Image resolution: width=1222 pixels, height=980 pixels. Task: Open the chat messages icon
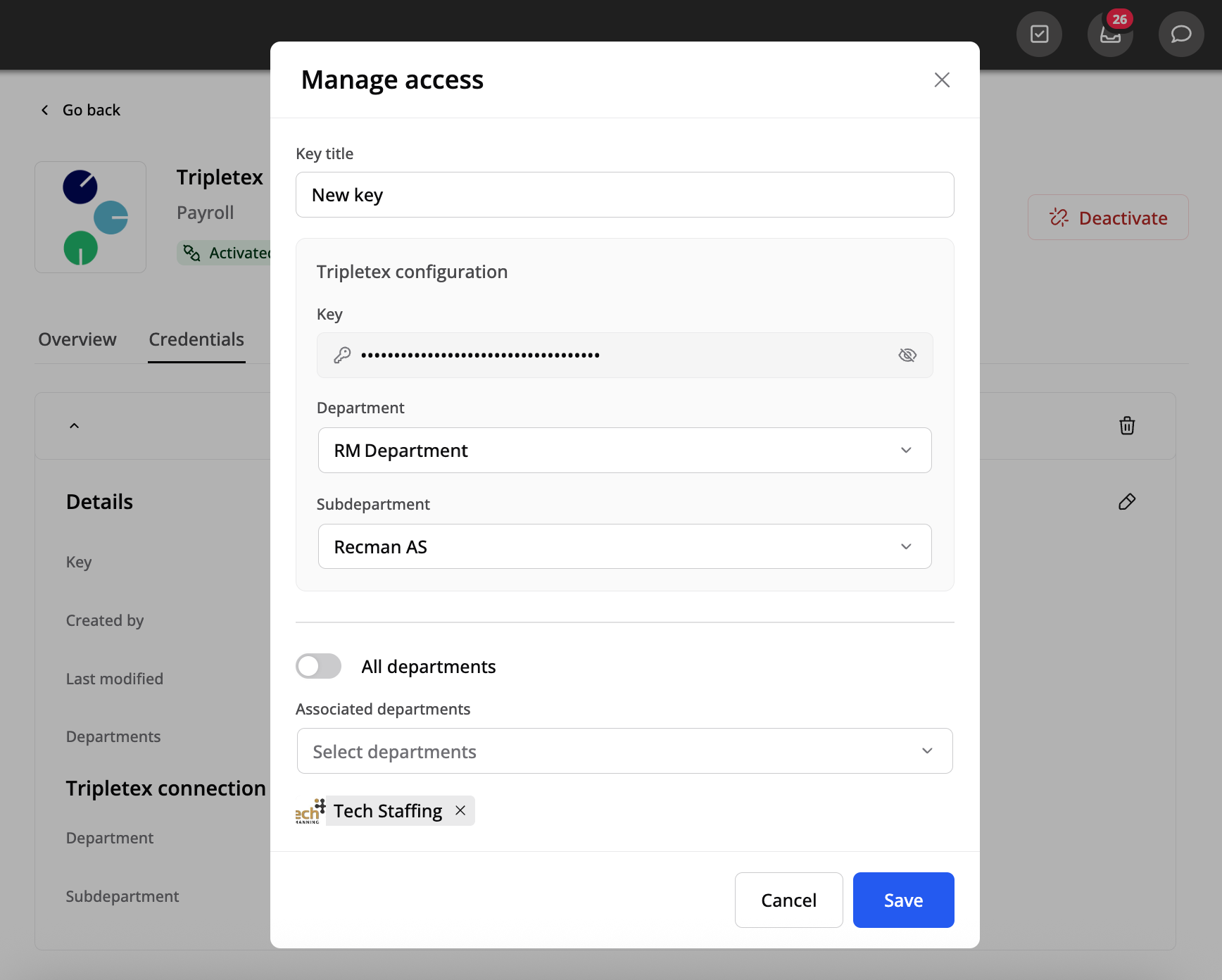[x=1180, y=34]
